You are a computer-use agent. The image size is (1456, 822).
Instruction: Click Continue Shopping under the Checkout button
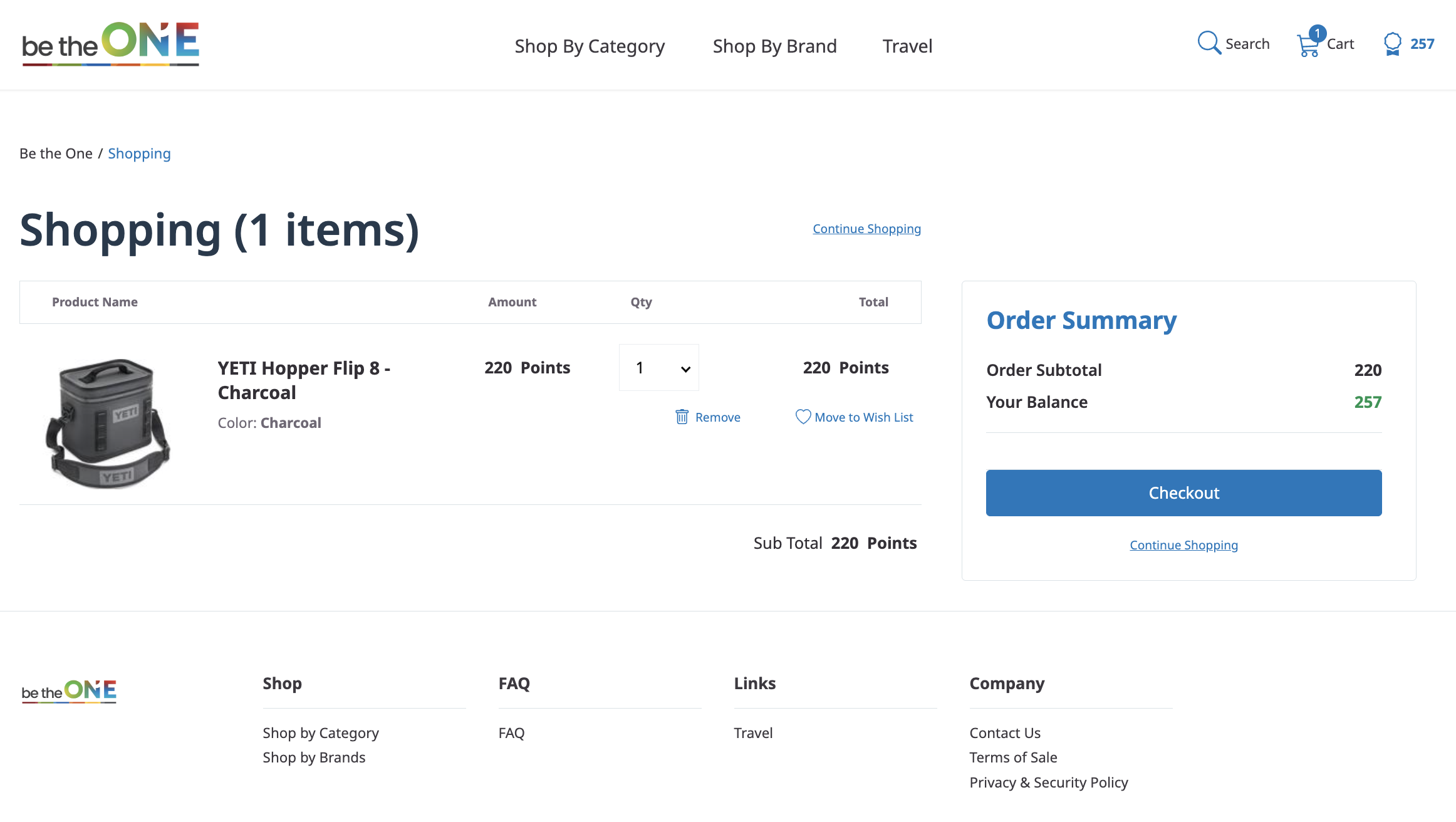coord(1183,545)
